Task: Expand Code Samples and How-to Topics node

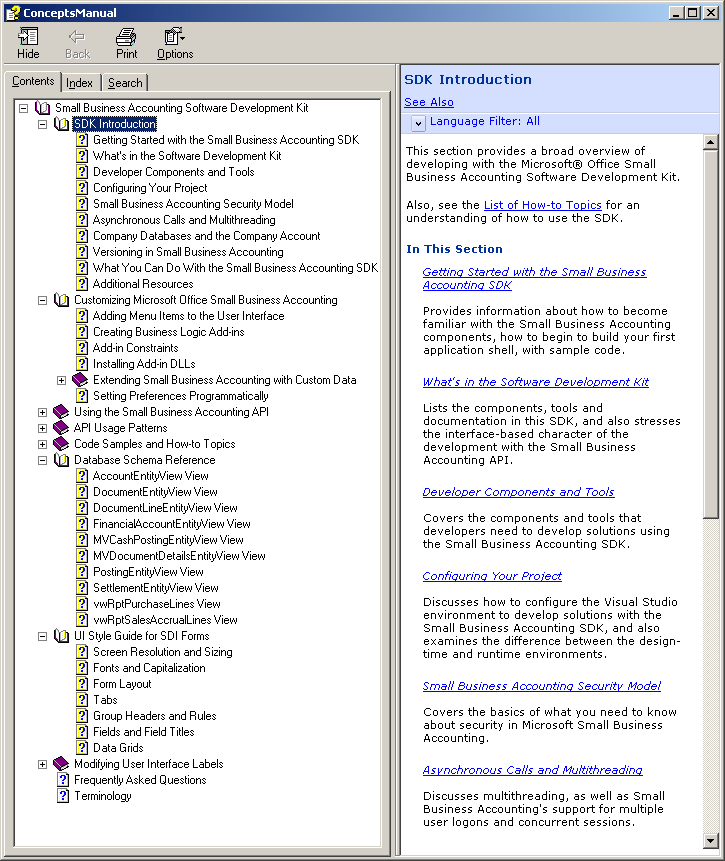Action: pyautogui.click(x=42, y=444)
